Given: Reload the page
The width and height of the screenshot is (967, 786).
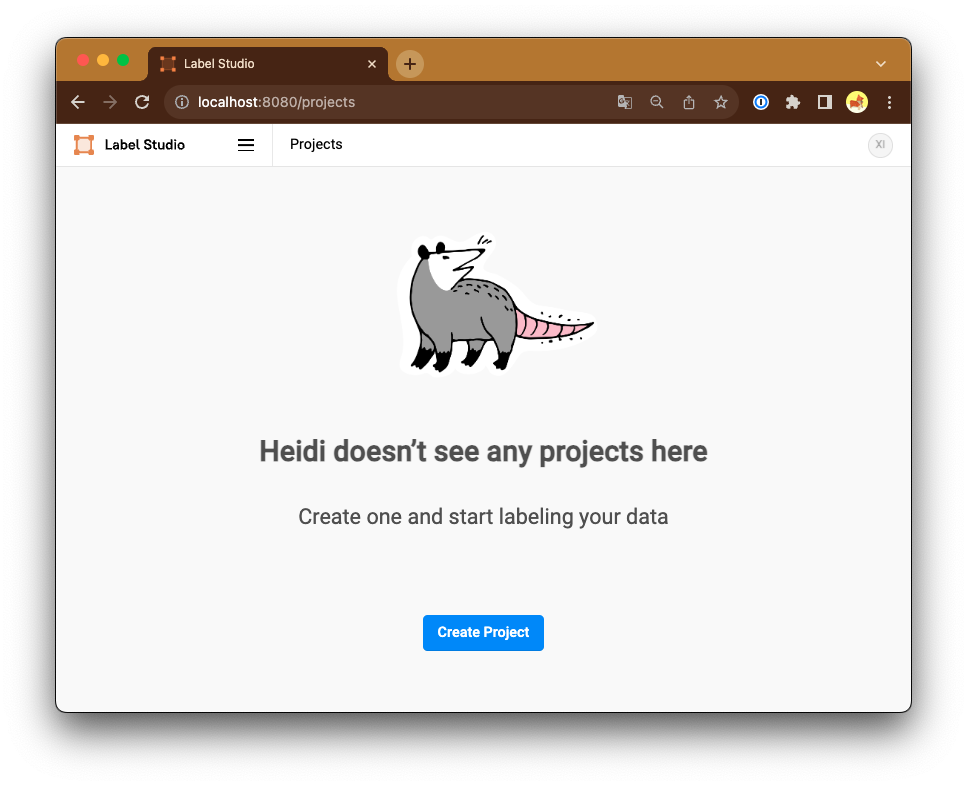Looking at the screenshot, I should click(x=142, y=102).
